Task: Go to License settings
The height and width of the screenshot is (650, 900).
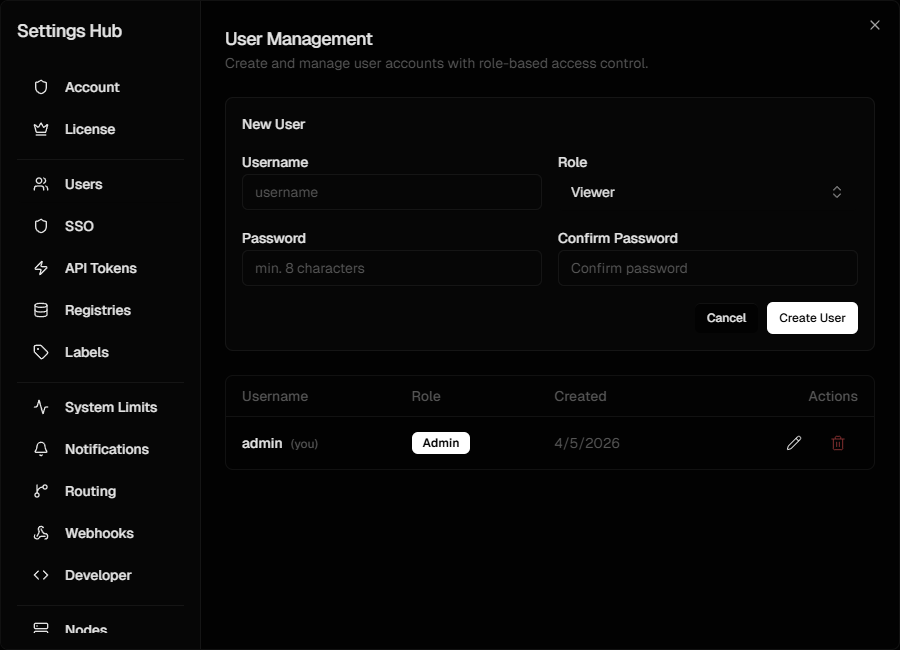Action: pyautogui.click(x=100, y=129)
